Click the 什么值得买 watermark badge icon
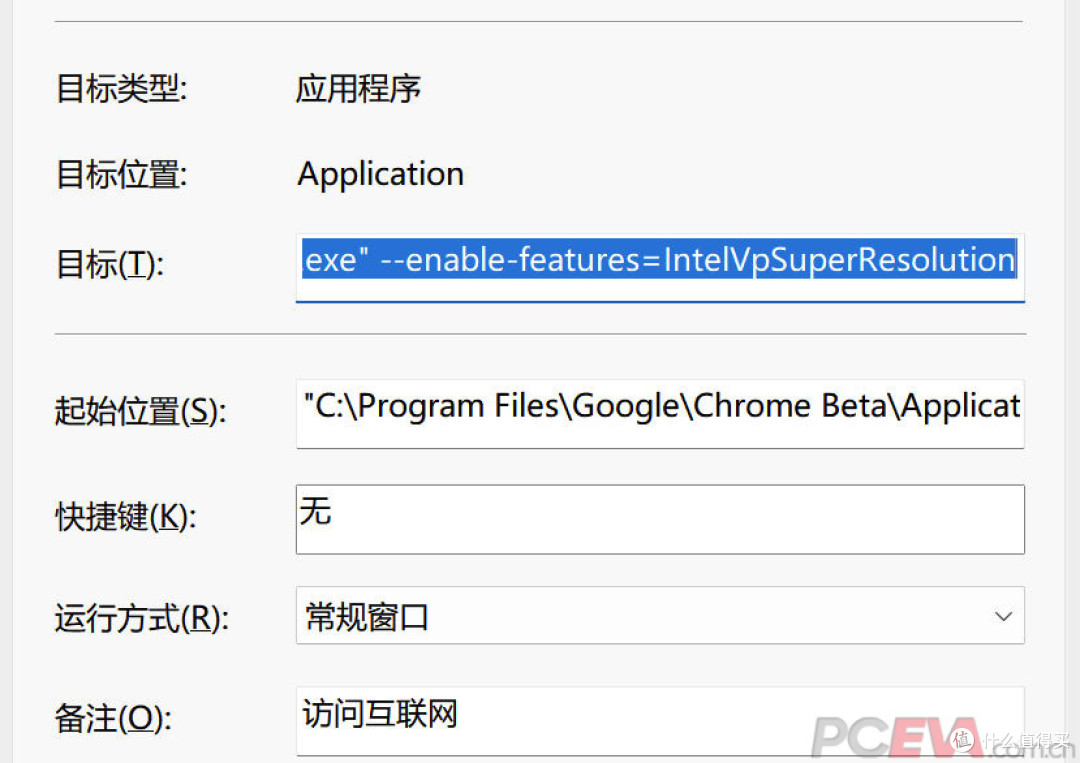Image resolution: width=1080 pixels, height=763 pixels. tap(964, 741)
